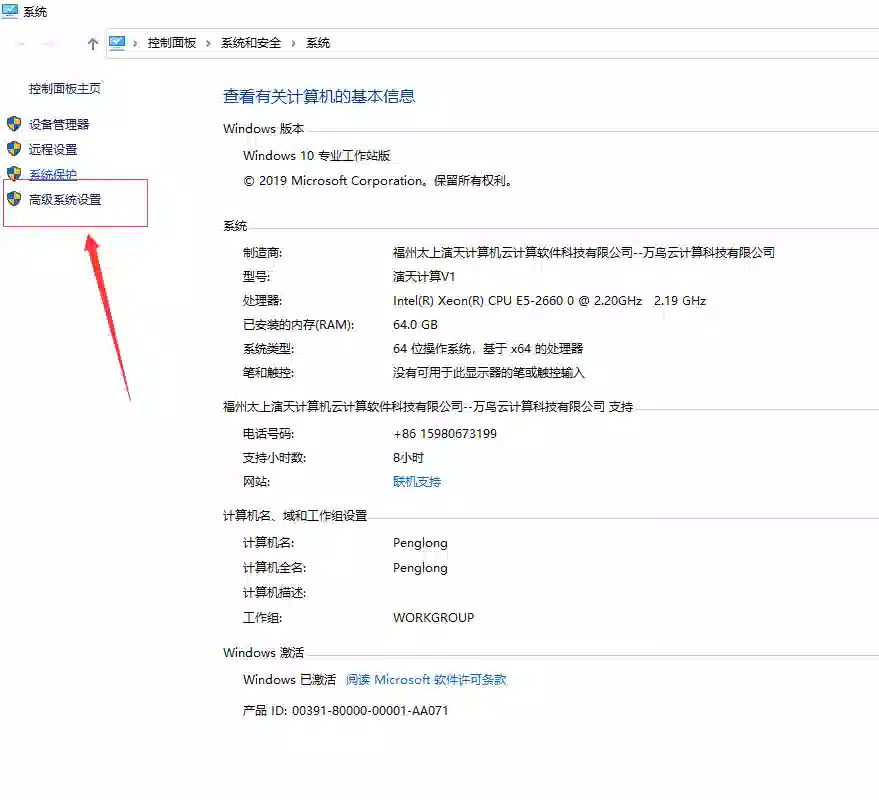Click the system type value 64 位操作系统
The image size is (879, 800).
pos(488,349)
